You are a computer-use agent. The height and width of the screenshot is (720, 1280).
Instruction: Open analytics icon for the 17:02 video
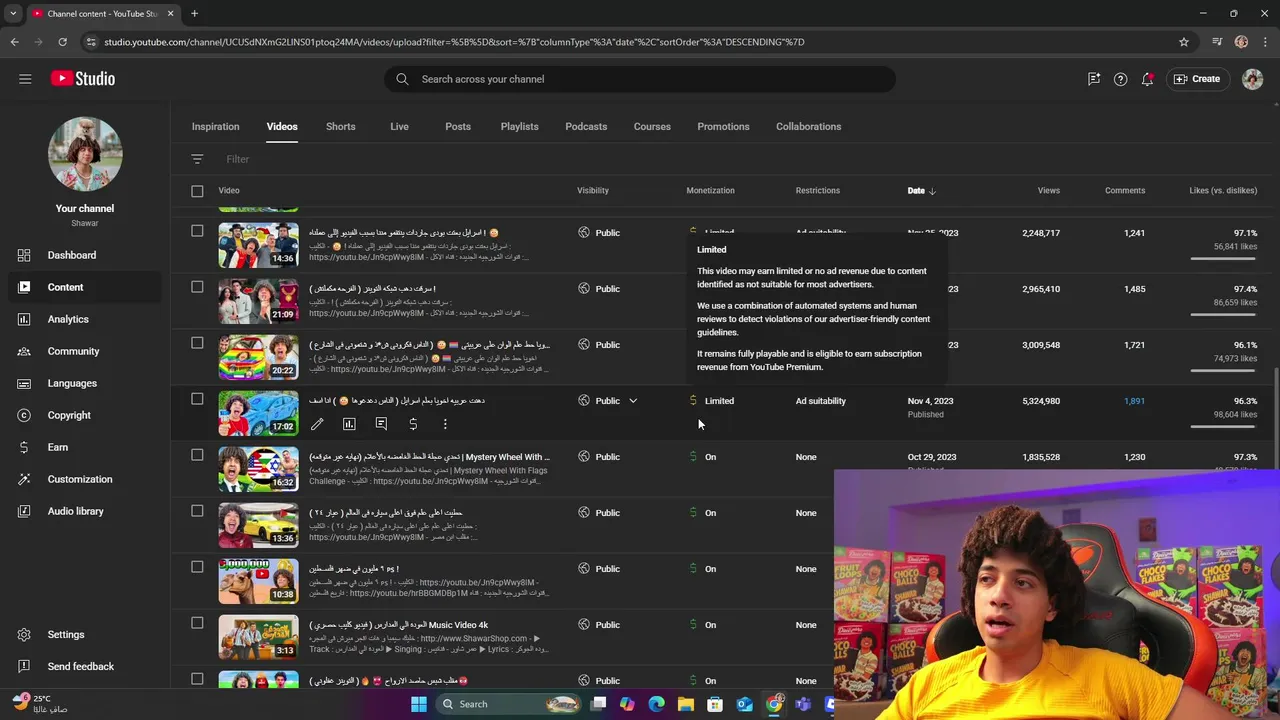tap(349, 424)
